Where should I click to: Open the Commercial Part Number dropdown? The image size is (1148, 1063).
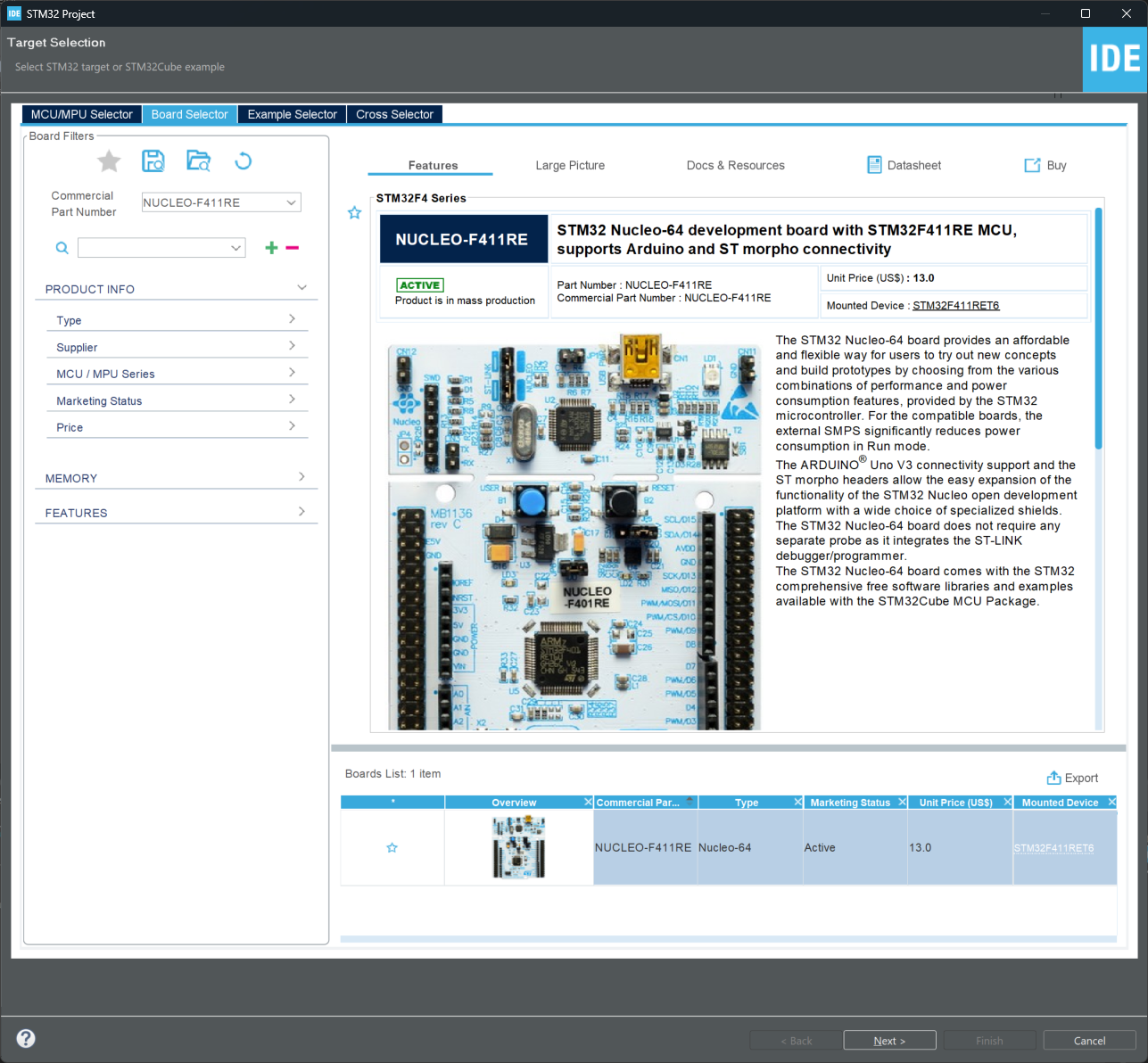click(291, 202)
